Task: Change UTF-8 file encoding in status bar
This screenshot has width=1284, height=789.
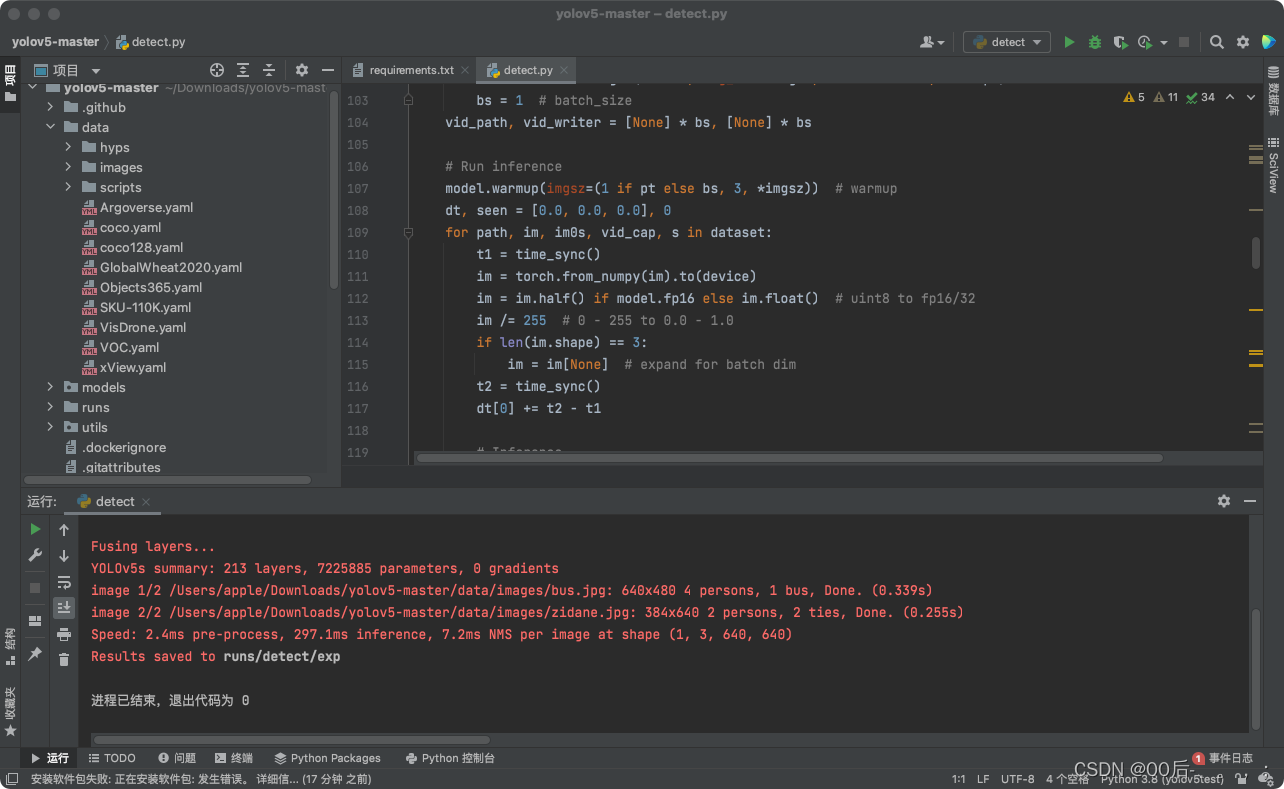Action: coord(1018,779)
